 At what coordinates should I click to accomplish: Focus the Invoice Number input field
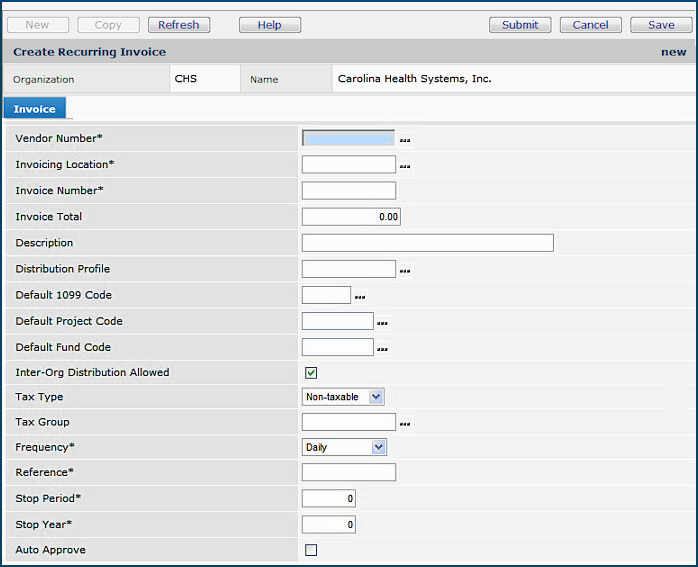(349, 191)
